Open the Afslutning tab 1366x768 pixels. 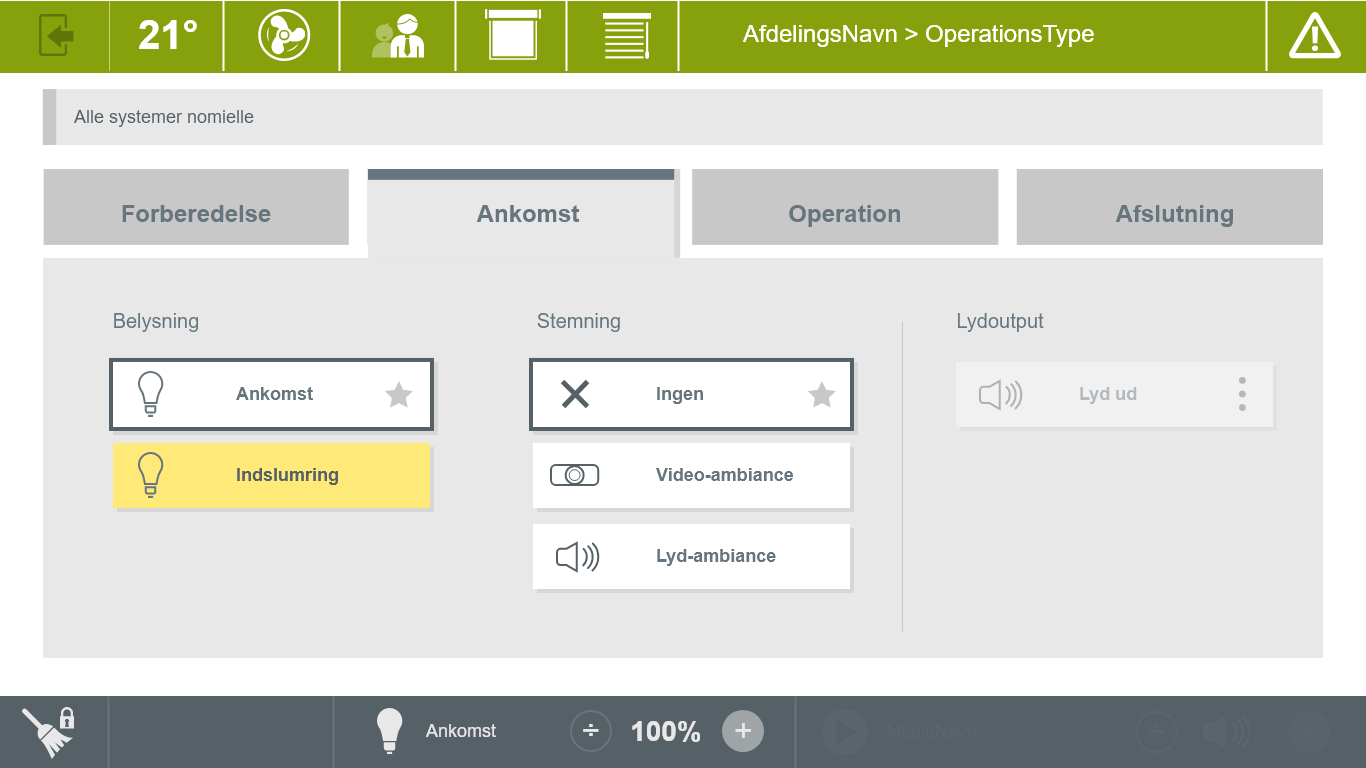click(x=1174, y=213)
